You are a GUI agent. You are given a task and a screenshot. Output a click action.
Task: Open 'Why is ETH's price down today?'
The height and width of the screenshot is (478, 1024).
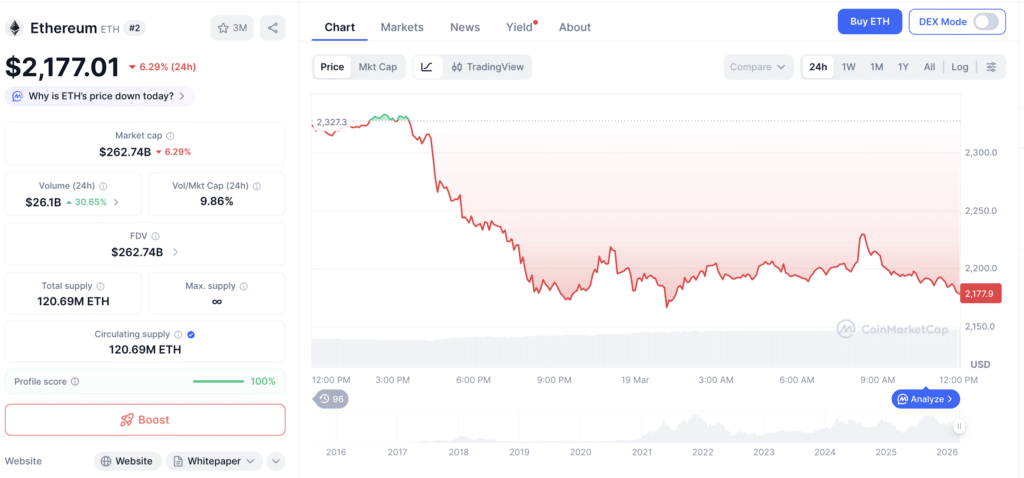point(100,96)
